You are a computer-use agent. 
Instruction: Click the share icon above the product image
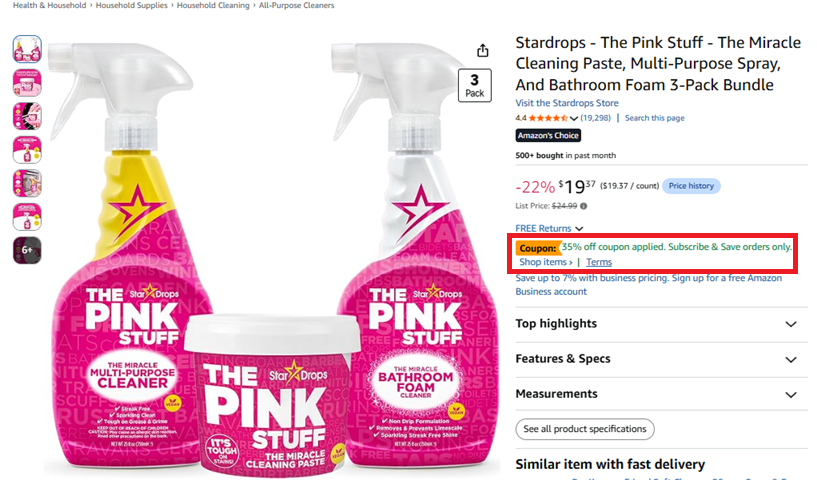coord(482,51)
